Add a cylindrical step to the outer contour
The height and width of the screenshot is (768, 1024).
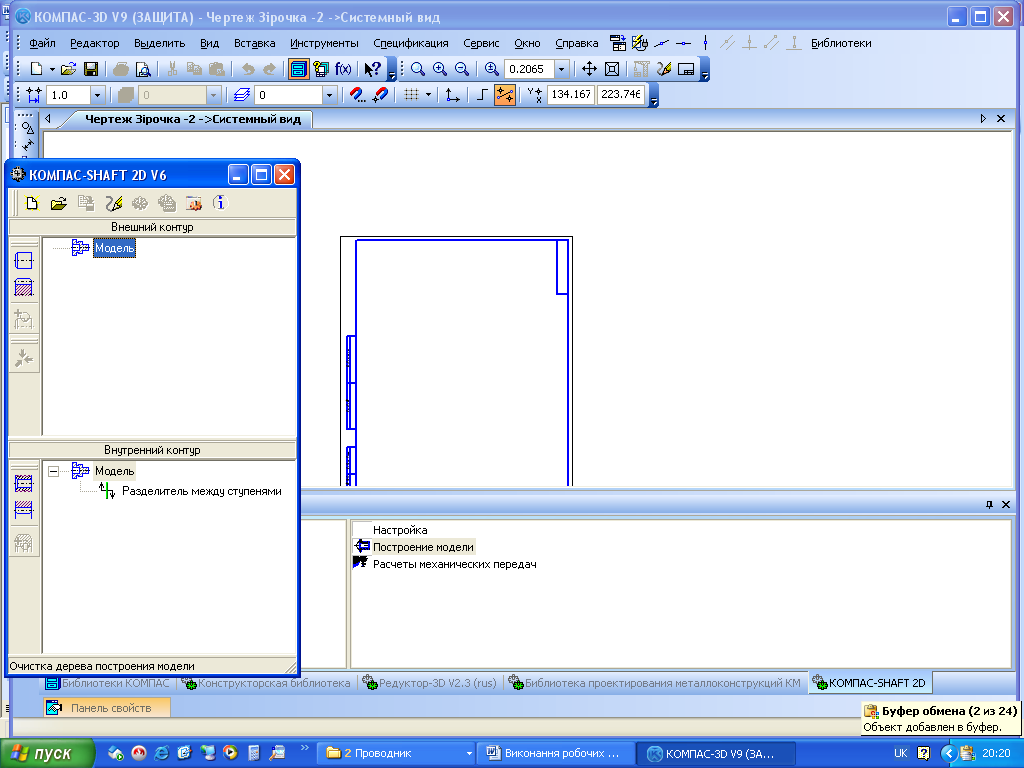pyautogui.click(x=24, y=261)
